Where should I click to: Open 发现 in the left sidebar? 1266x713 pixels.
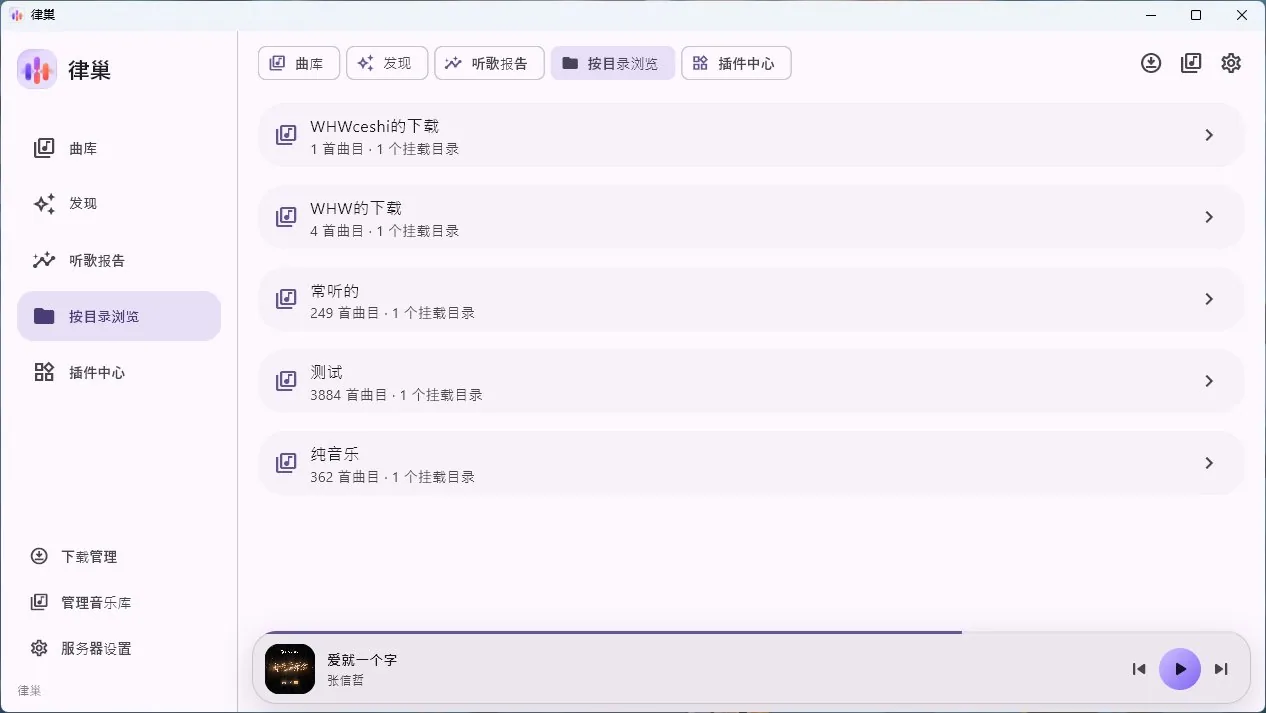pos(119,204)
